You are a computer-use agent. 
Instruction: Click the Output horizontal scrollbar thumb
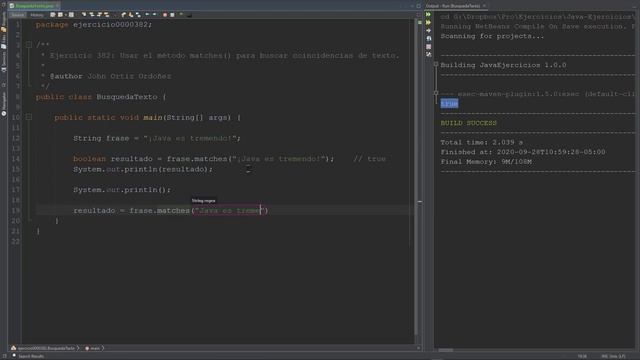click(446, 350)
